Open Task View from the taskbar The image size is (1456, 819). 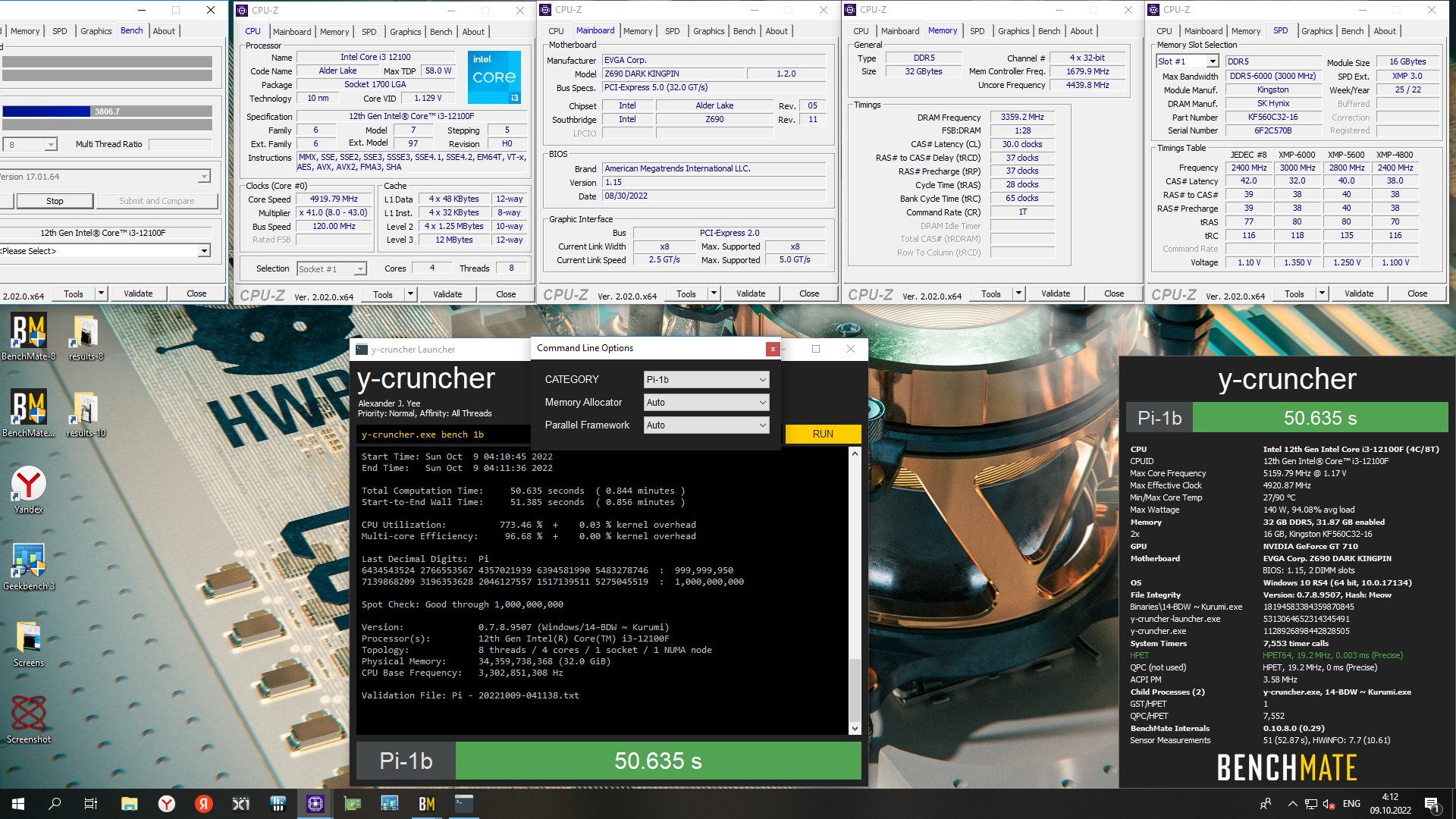[x=91, y=804]
